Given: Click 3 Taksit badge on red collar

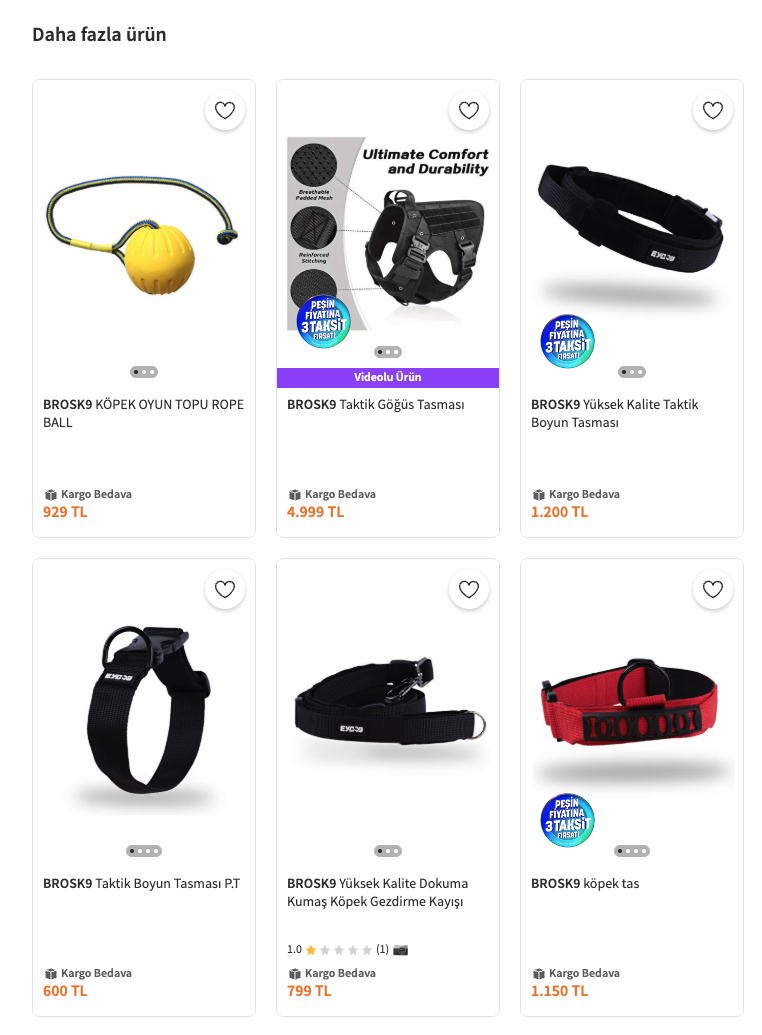Looking at the screenshot, I should click(x=567, y=820).
